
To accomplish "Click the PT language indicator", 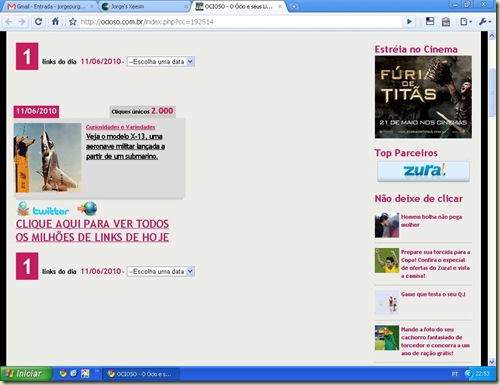I will pyautogui.click(x=455, y=374).
